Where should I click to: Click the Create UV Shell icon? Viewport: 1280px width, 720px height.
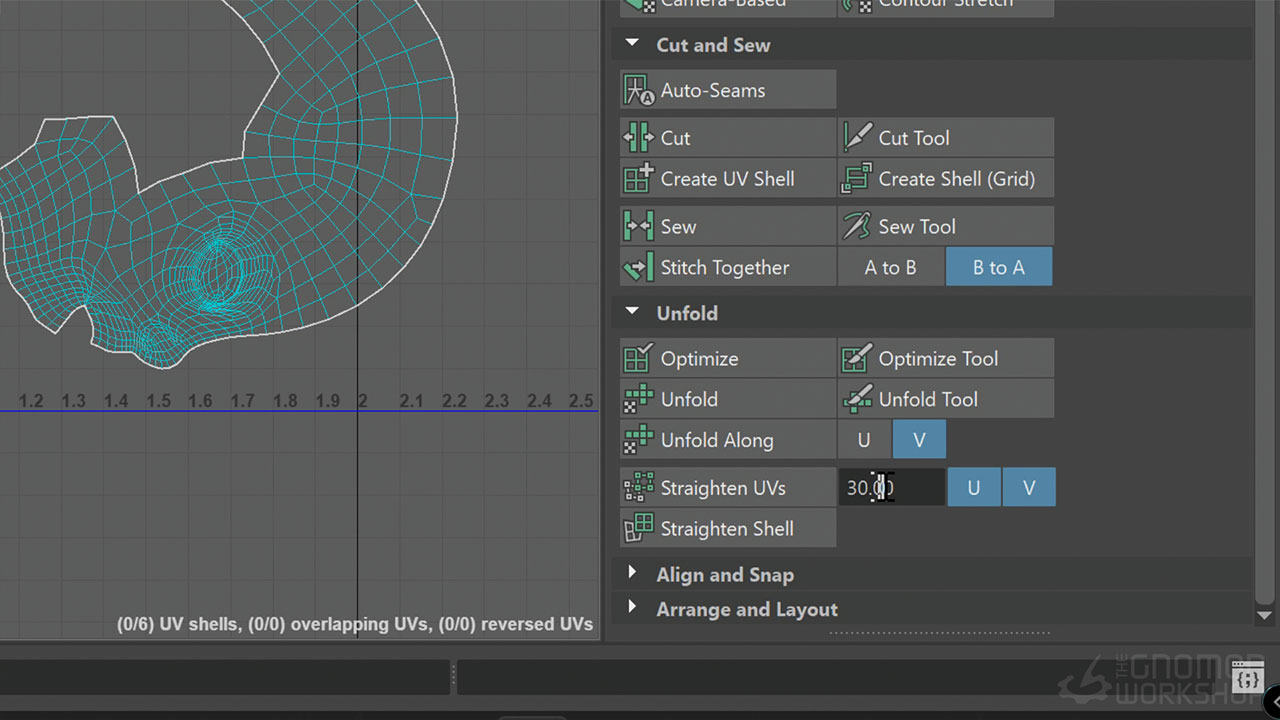638,179
